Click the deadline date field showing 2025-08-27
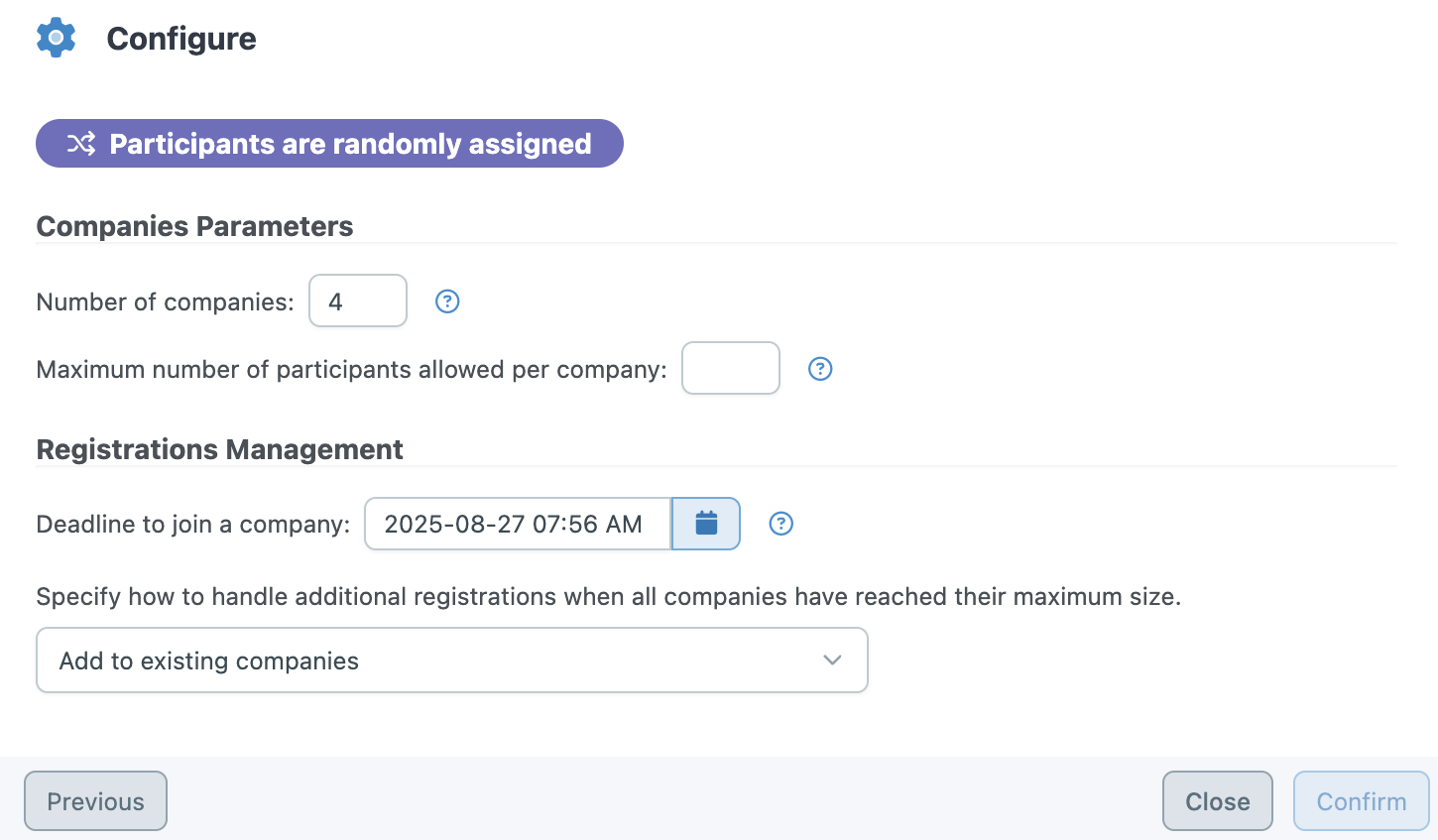The height and width of the screenshot is (840, 1438). click(x=518, y=524)
